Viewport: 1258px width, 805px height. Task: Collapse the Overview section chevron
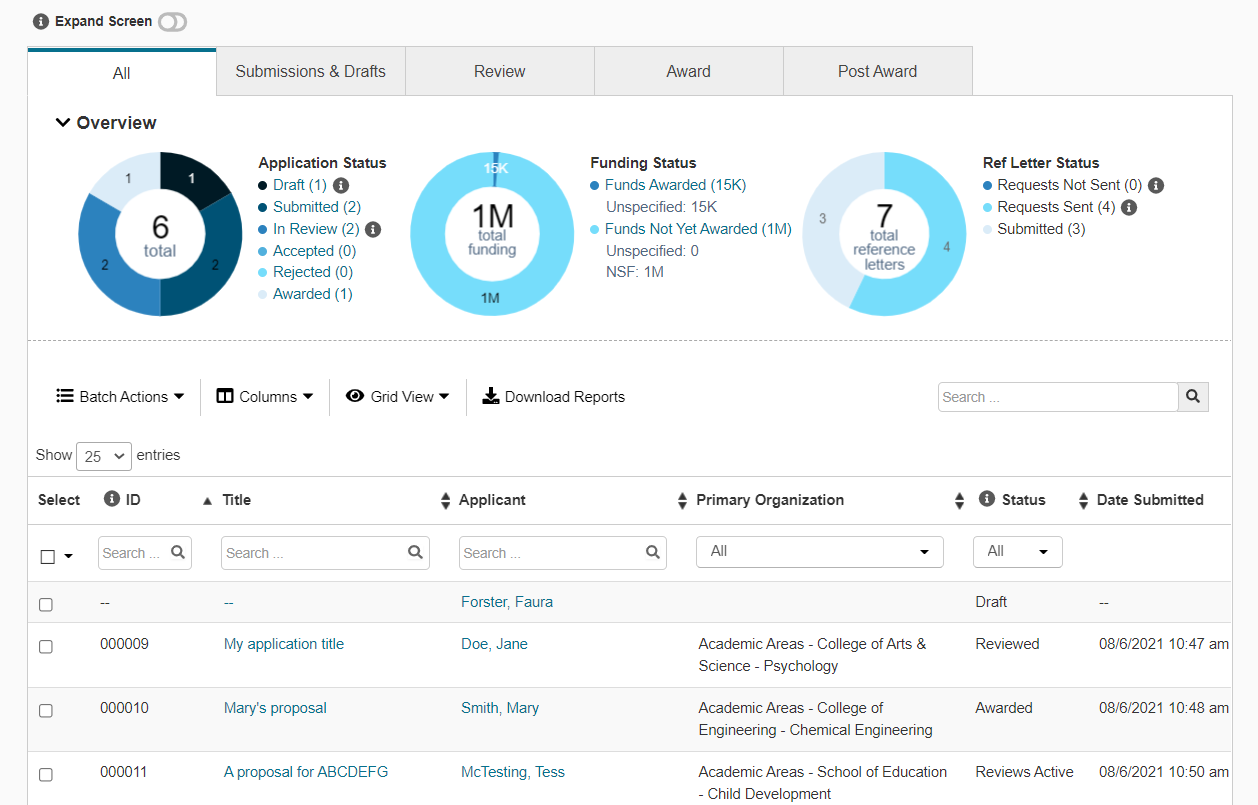[62, 122]
